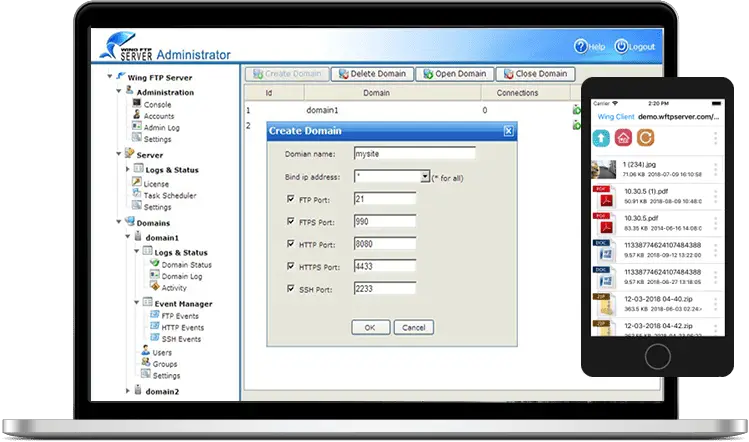Toggle the SSH Port checkbox
This screenshot has height=442, width=749.
click(290, 289)
